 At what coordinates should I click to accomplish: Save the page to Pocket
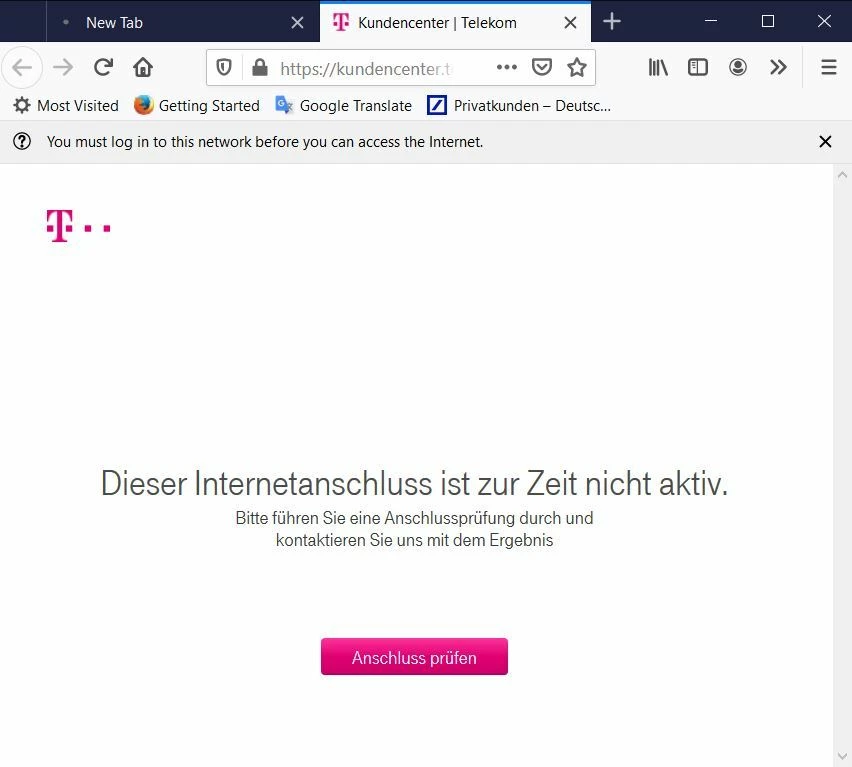pos(542,67)
